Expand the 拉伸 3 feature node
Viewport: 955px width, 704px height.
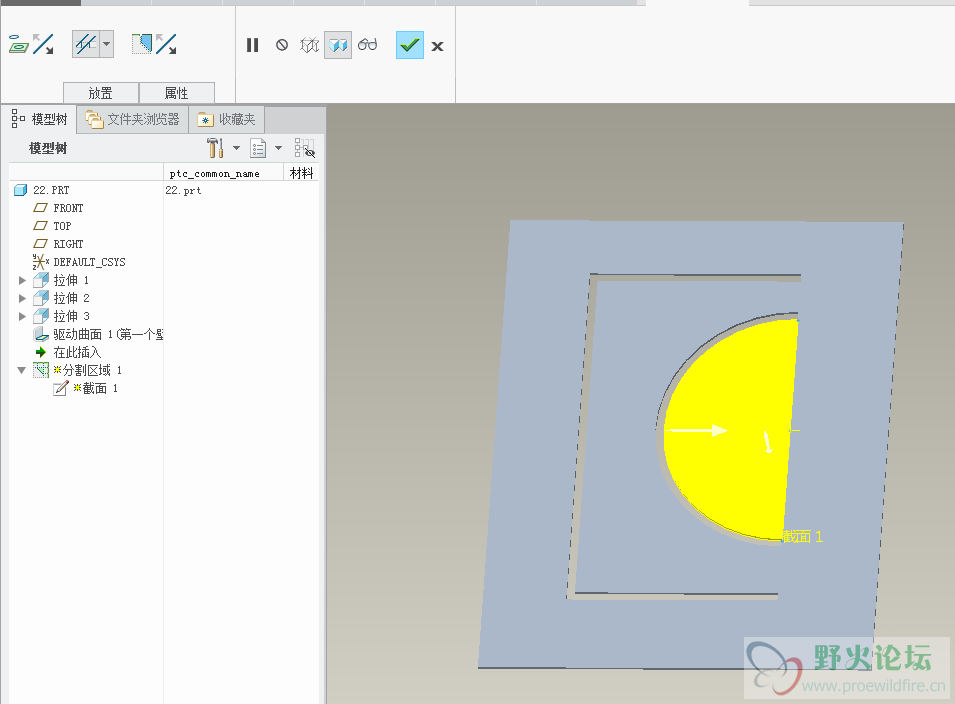point(23,316)
